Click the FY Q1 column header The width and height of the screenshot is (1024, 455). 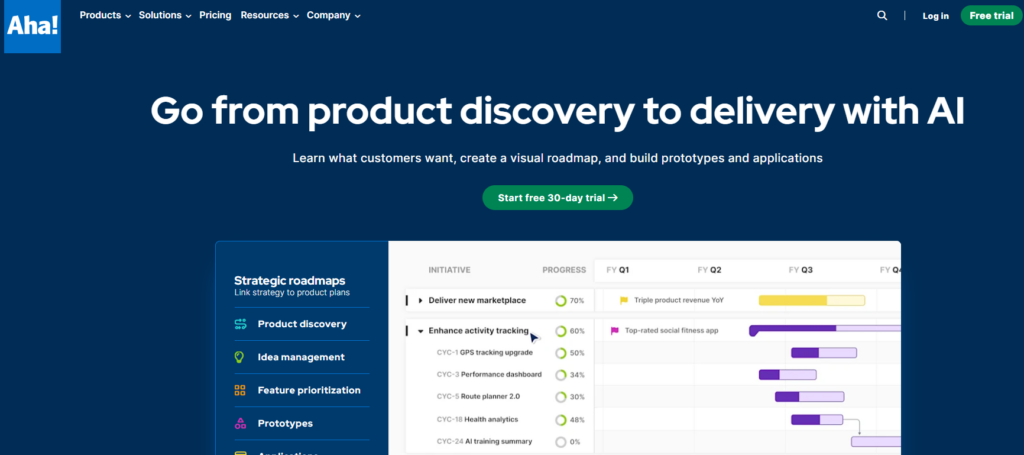(618, 270)
